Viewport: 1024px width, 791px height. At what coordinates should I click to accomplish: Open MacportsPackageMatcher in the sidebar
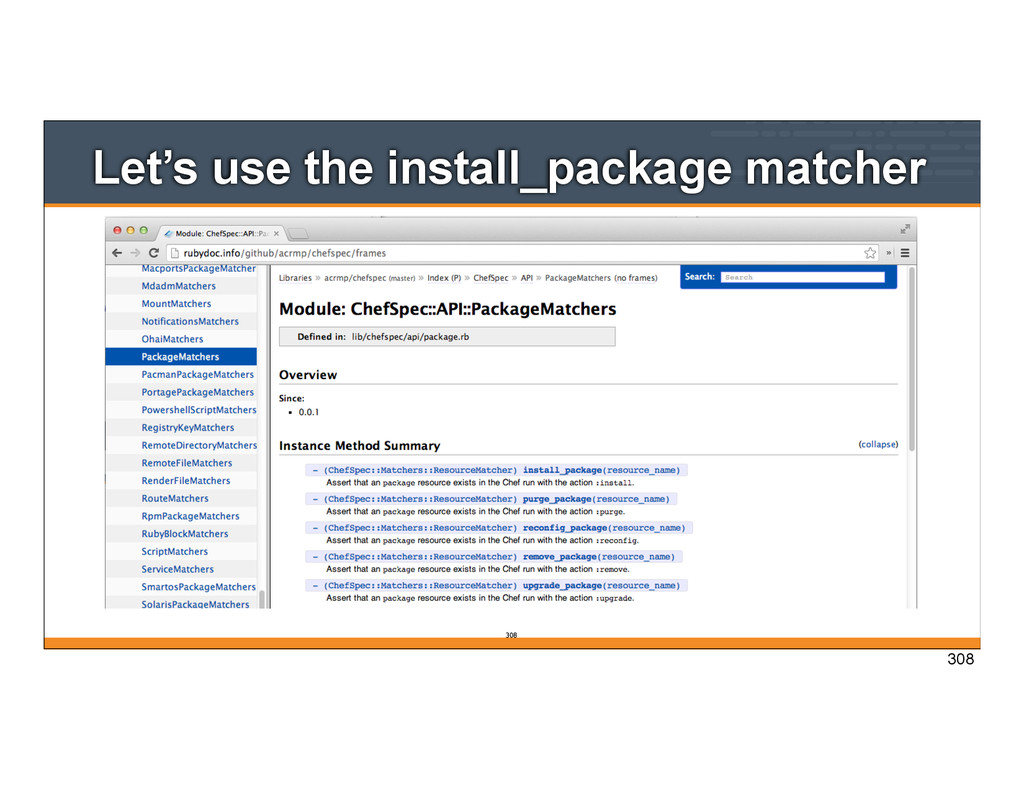tap(199, 268)
